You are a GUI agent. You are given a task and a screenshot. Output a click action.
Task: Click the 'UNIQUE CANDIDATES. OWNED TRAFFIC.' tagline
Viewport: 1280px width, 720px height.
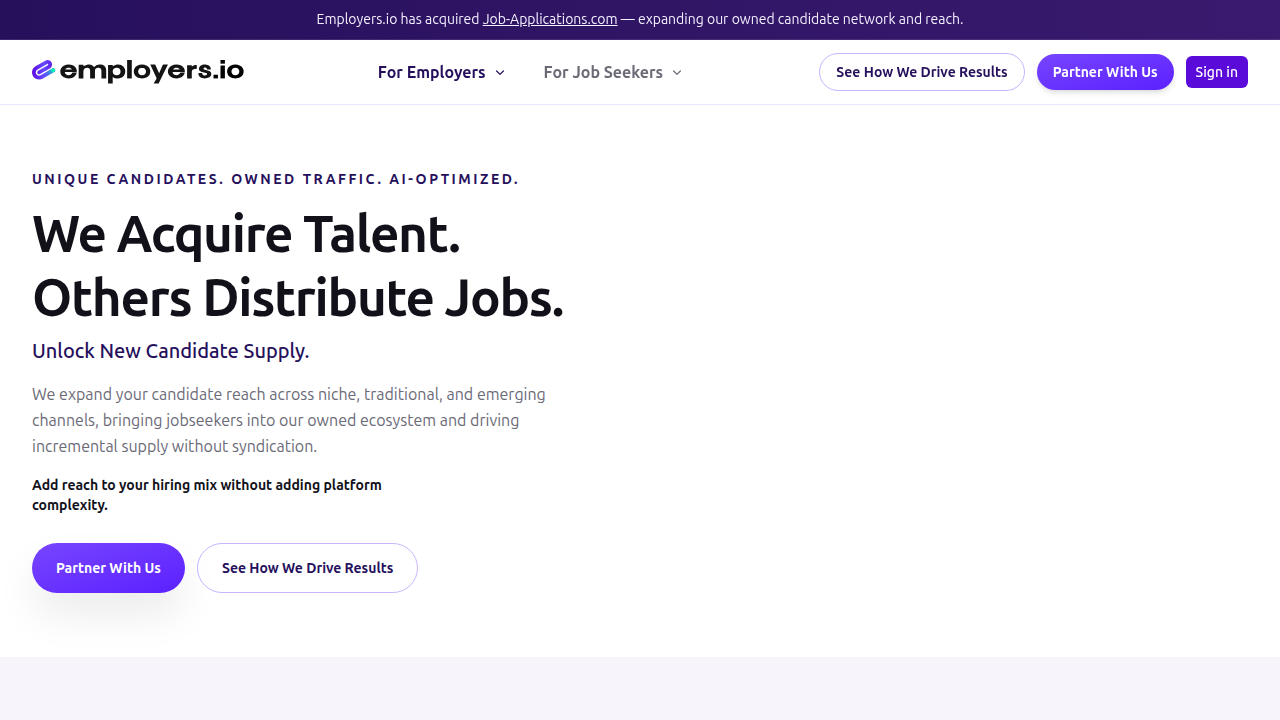[x=275, y=179]
